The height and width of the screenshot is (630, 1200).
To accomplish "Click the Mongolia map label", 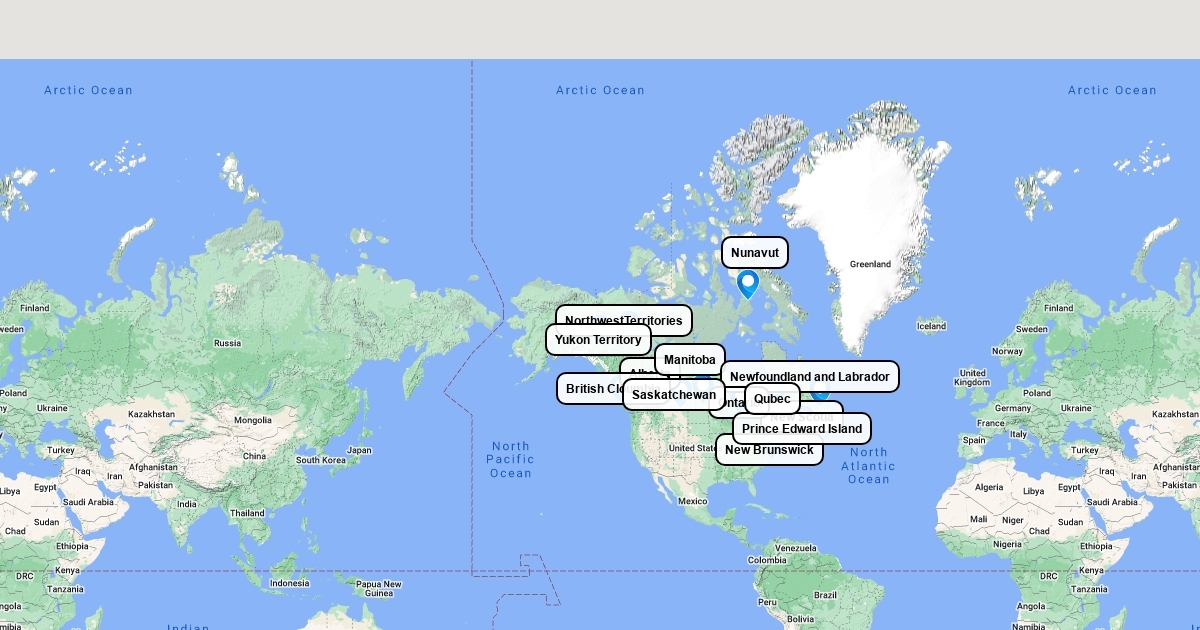I will (x=252, y=420).
